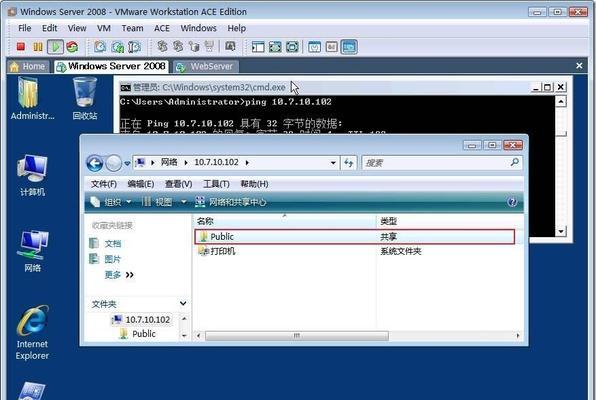Click the Appliance view icon in the toolbar
The width and height of the screenshot is (596, 400).
(x=331, y=47)
